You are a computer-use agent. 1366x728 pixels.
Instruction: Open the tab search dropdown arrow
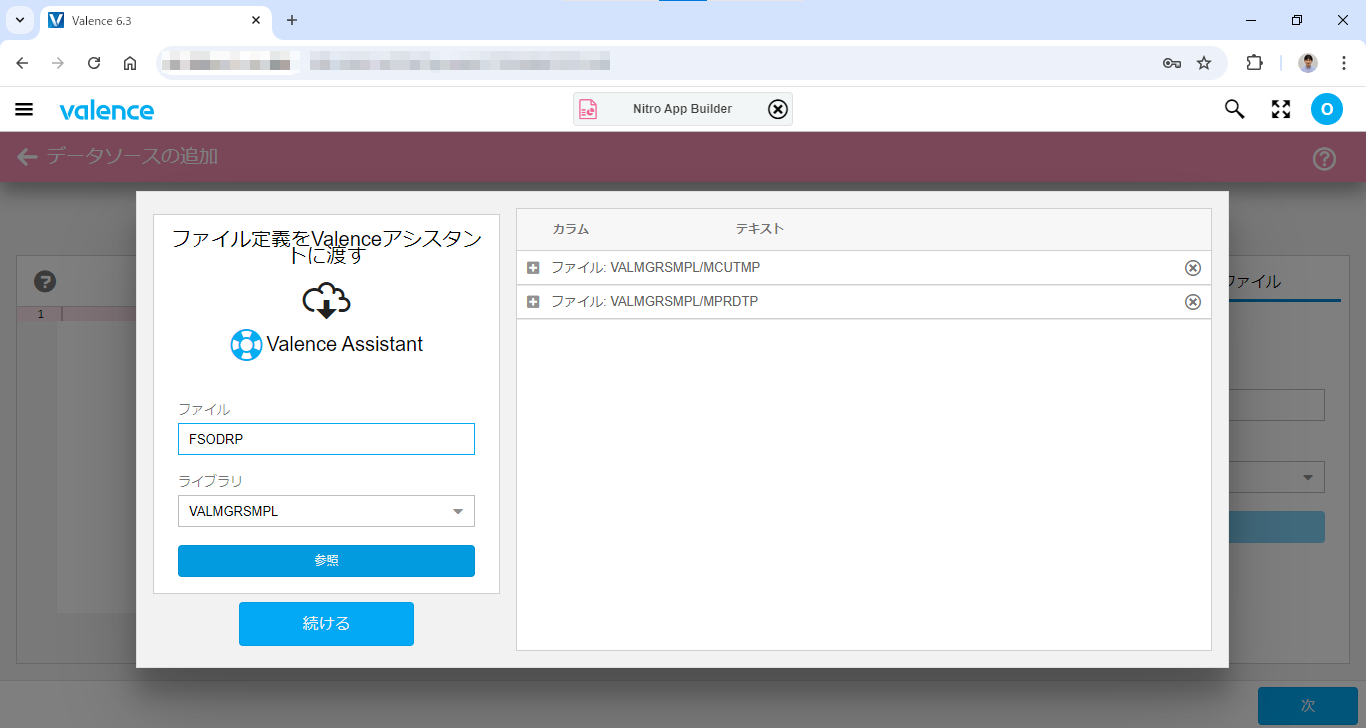point(19,20)
